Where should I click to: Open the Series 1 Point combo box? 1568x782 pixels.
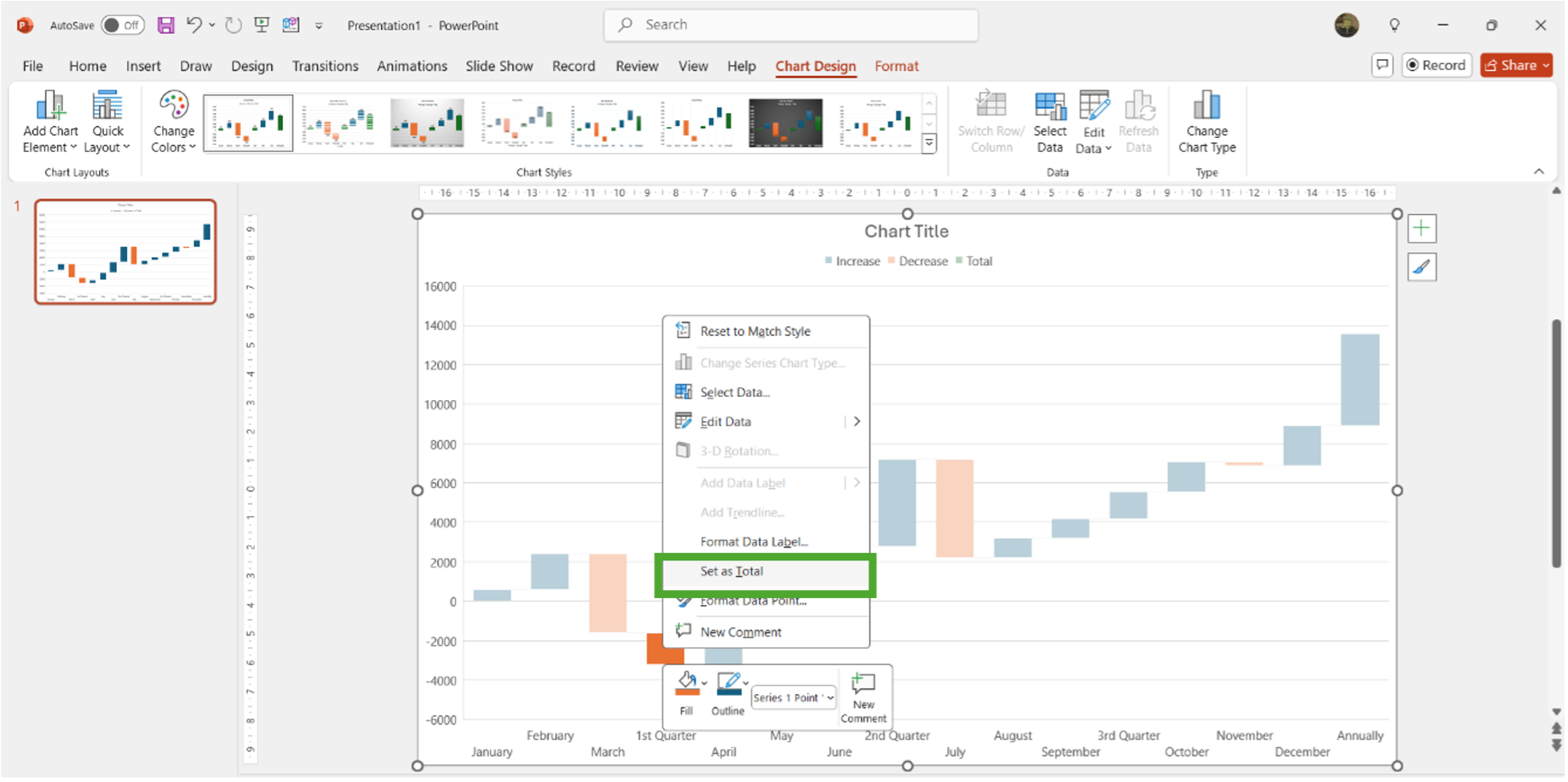pyautogui.click(x=793, y=697)
